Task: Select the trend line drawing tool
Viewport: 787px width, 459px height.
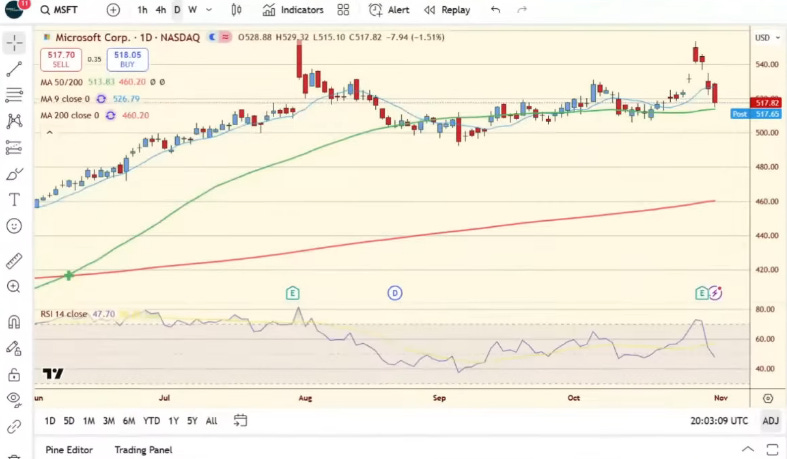Action: pos(14,69)
